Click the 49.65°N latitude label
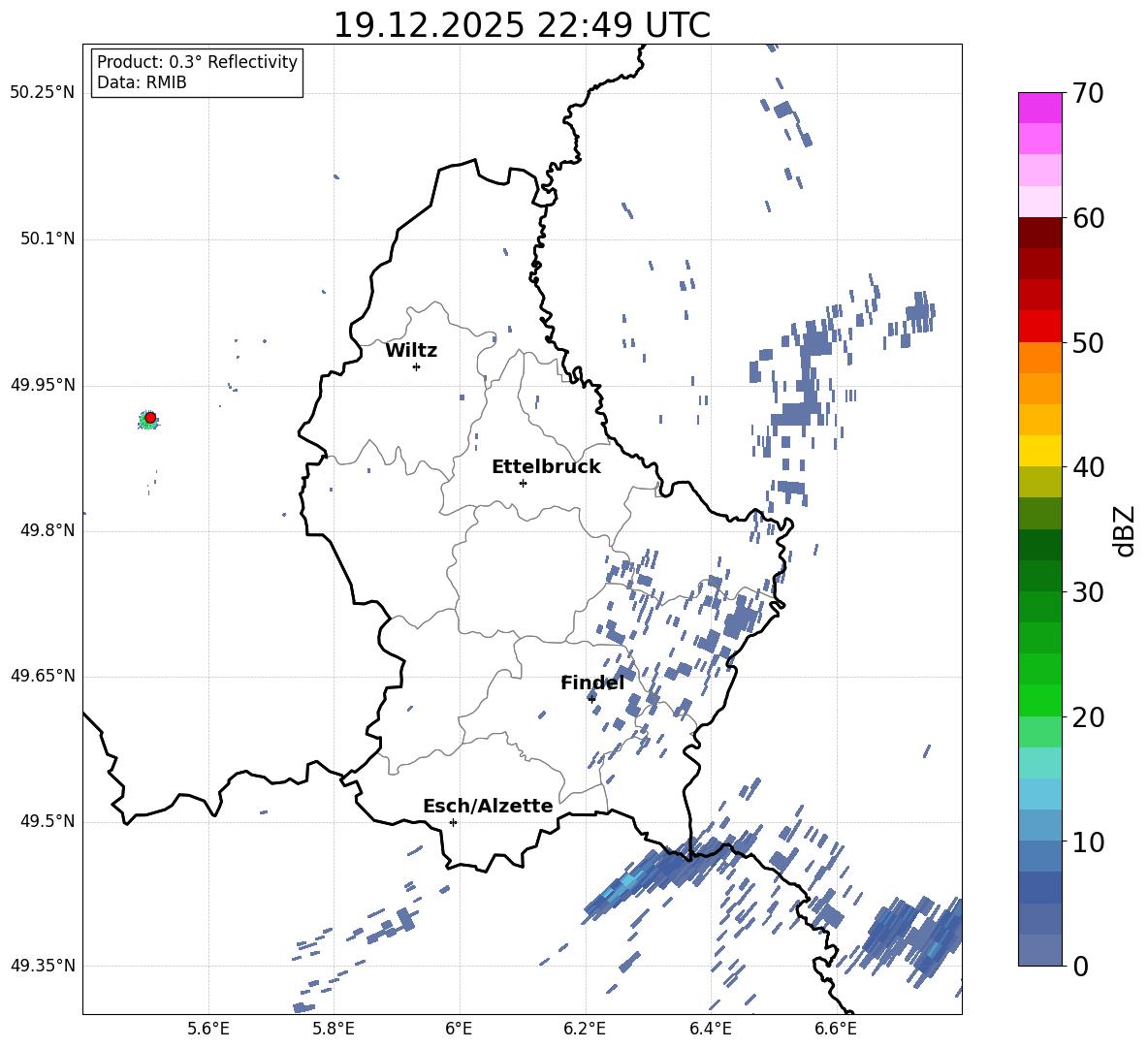 pyautogui.click(x=43, y=675)
